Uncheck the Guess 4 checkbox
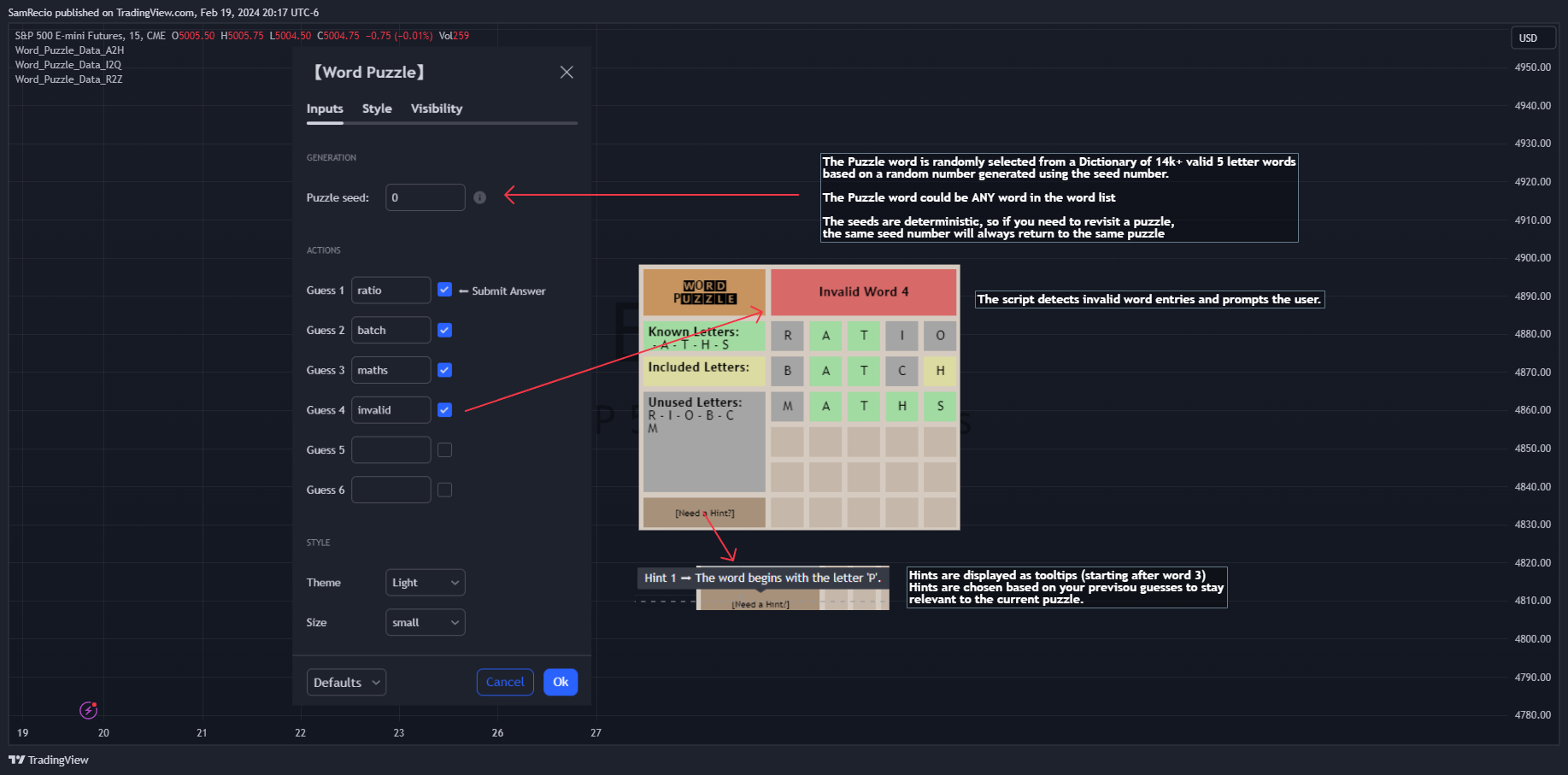This screenshot has height=775, width=1568. 445,410
